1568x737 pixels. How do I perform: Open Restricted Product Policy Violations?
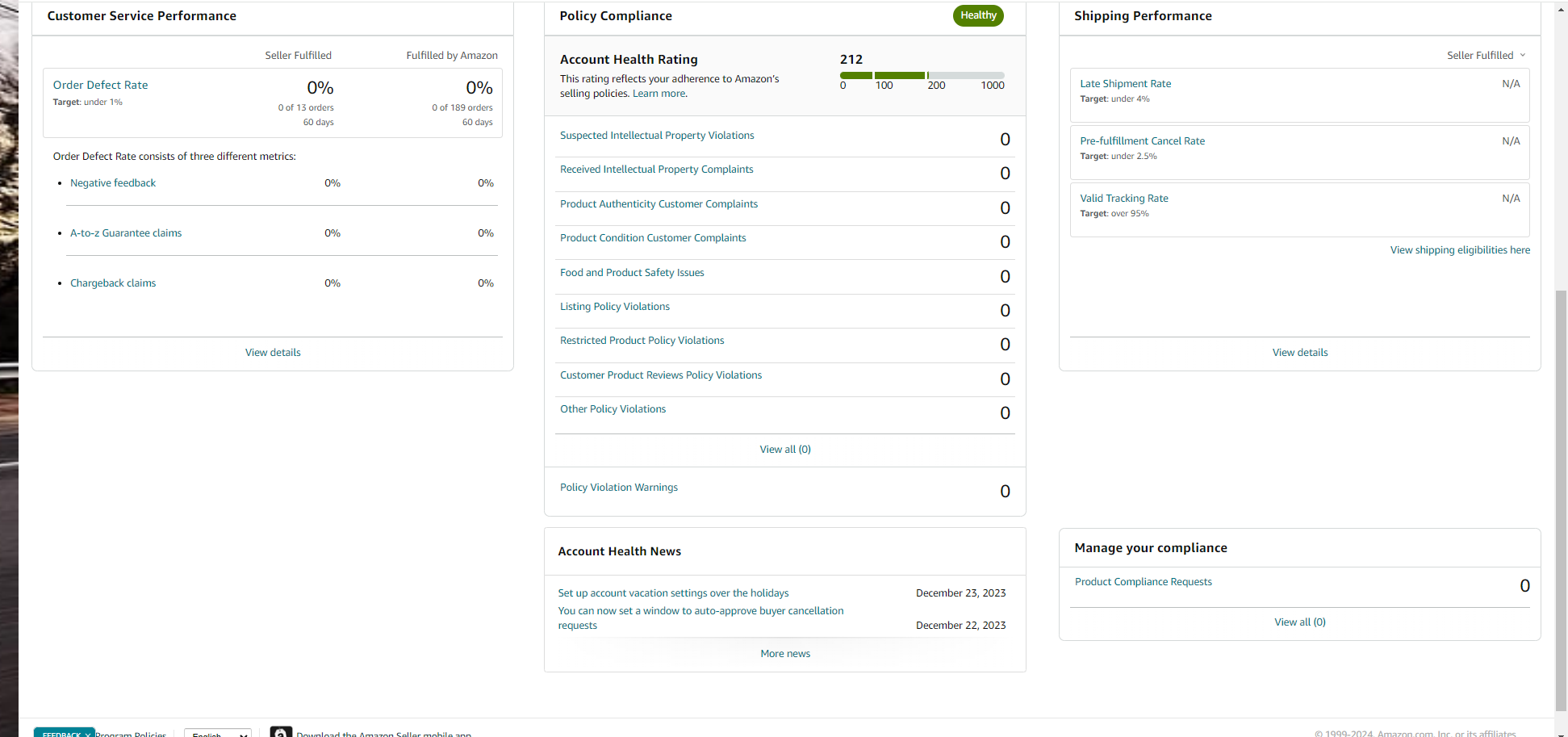(x=642, y=341)
